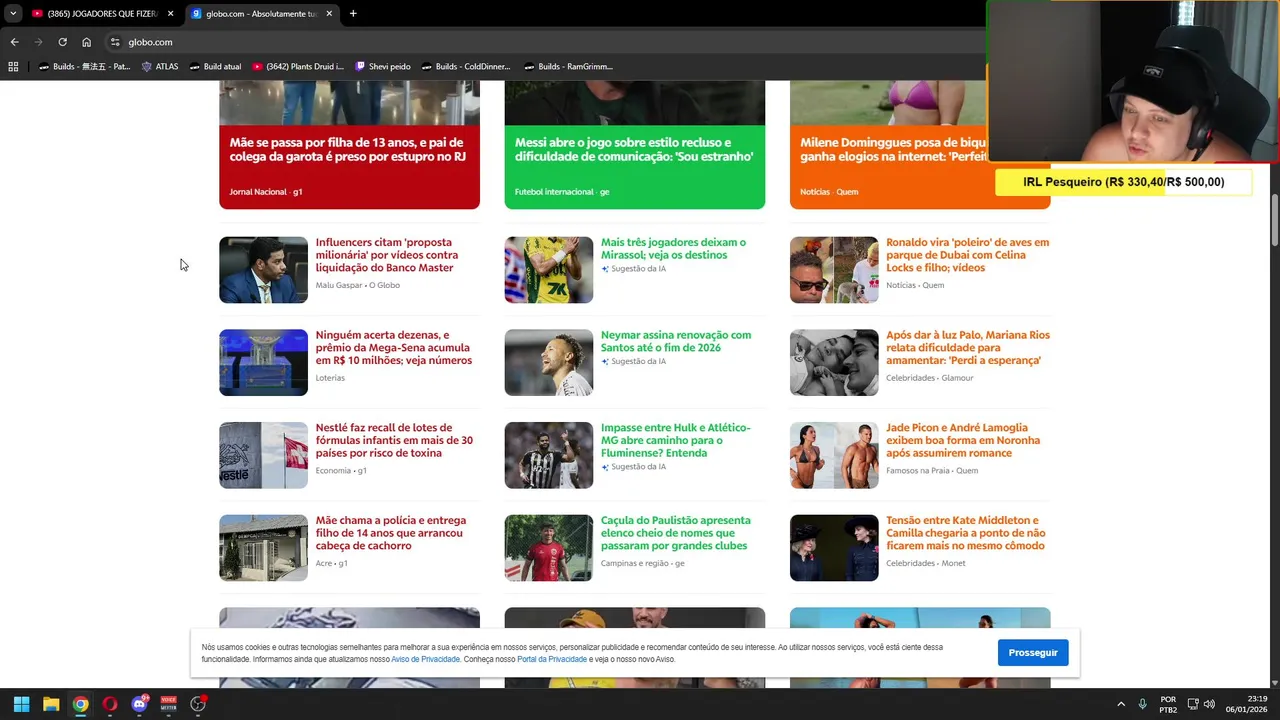Open Ronaldo vira 'poleiro' de aves headline
Viewport: 1280px width, 720px height.
[x=967, y=255]
